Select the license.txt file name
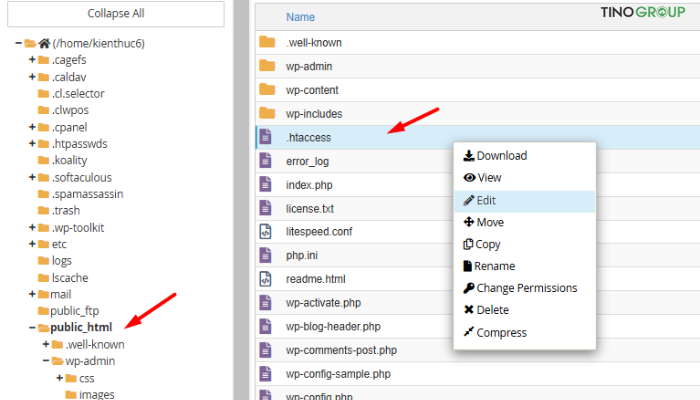Screen dimensions: 700x400 tap(310, 208)
